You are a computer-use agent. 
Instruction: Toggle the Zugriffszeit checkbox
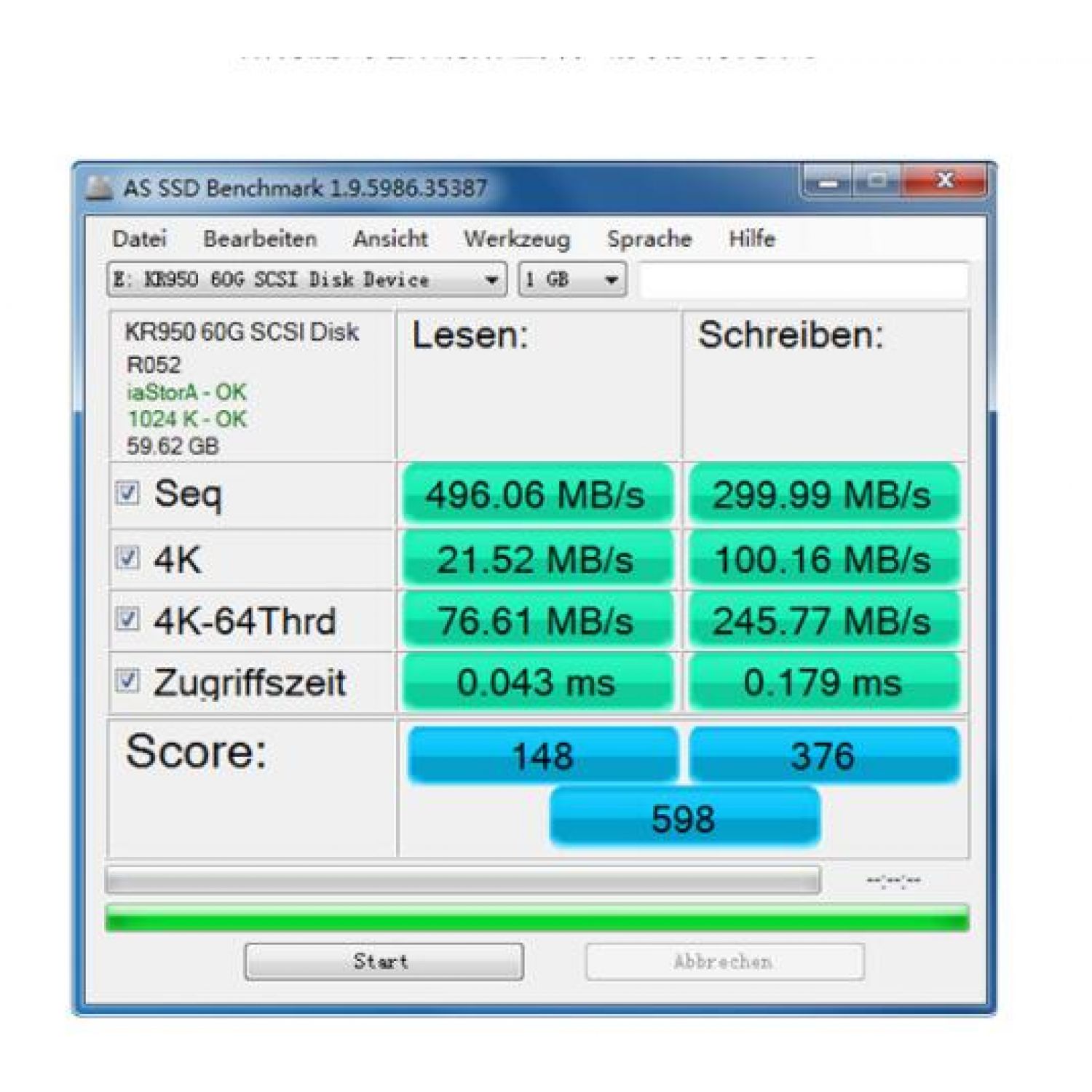(127, 681)
